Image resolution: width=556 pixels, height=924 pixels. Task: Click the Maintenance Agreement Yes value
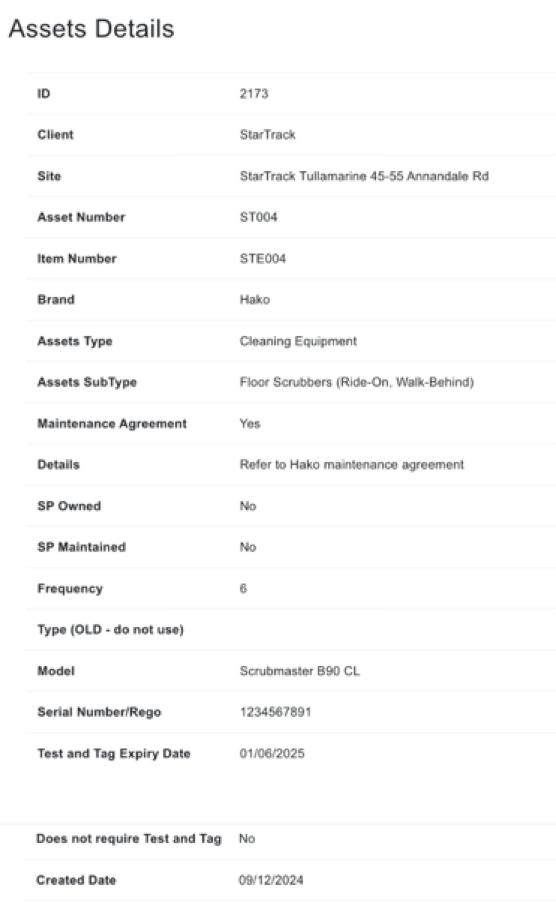[250, 424]
